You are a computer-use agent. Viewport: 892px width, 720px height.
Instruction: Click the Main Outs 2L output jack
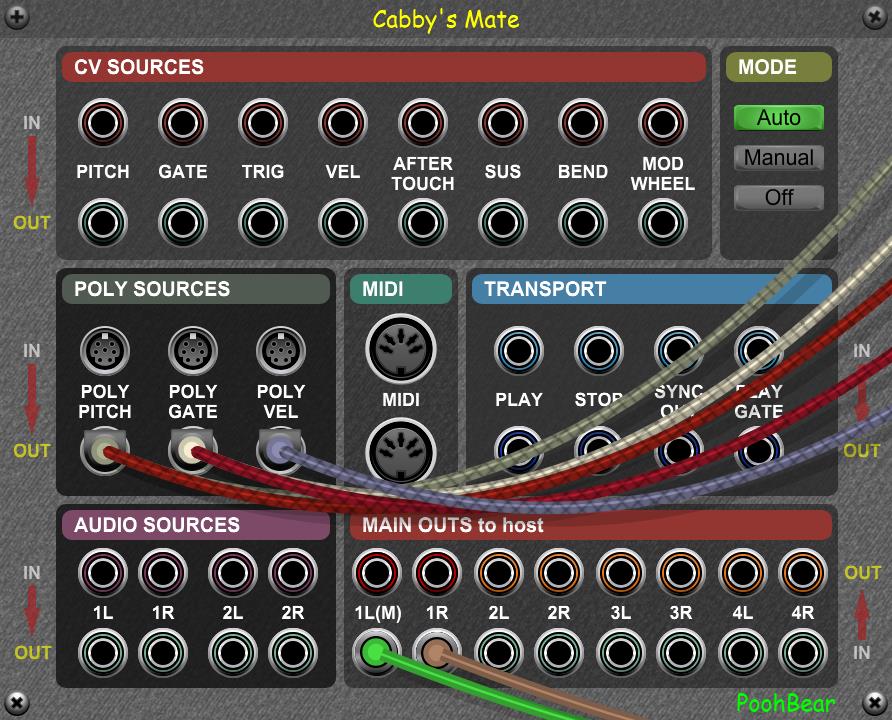tap(499, 573)
